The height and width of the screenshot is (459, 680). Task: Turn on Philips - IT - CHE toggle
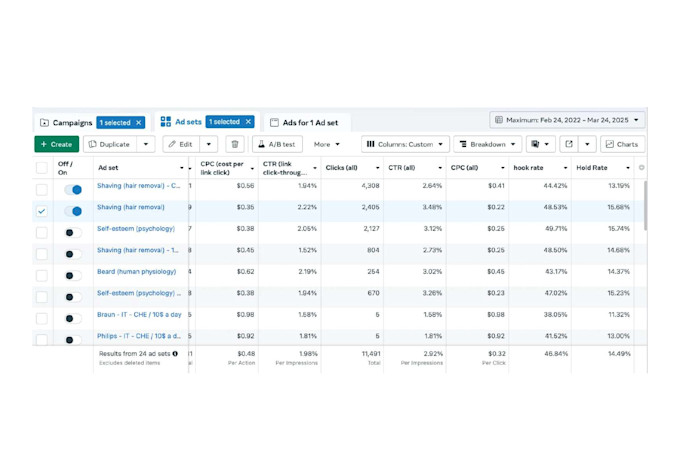point(73,340)
